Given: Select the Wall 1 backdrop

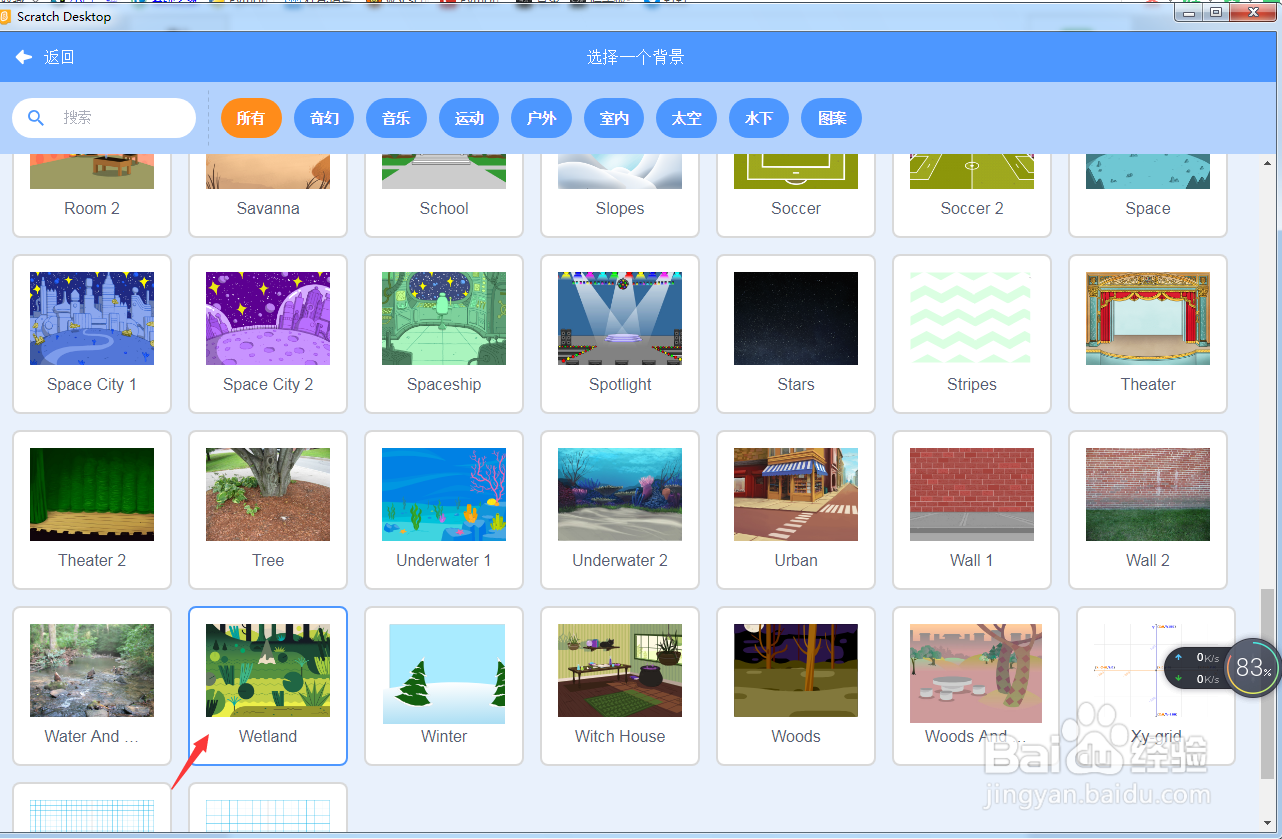Looking at the screenshot, I should coord(972,510).
